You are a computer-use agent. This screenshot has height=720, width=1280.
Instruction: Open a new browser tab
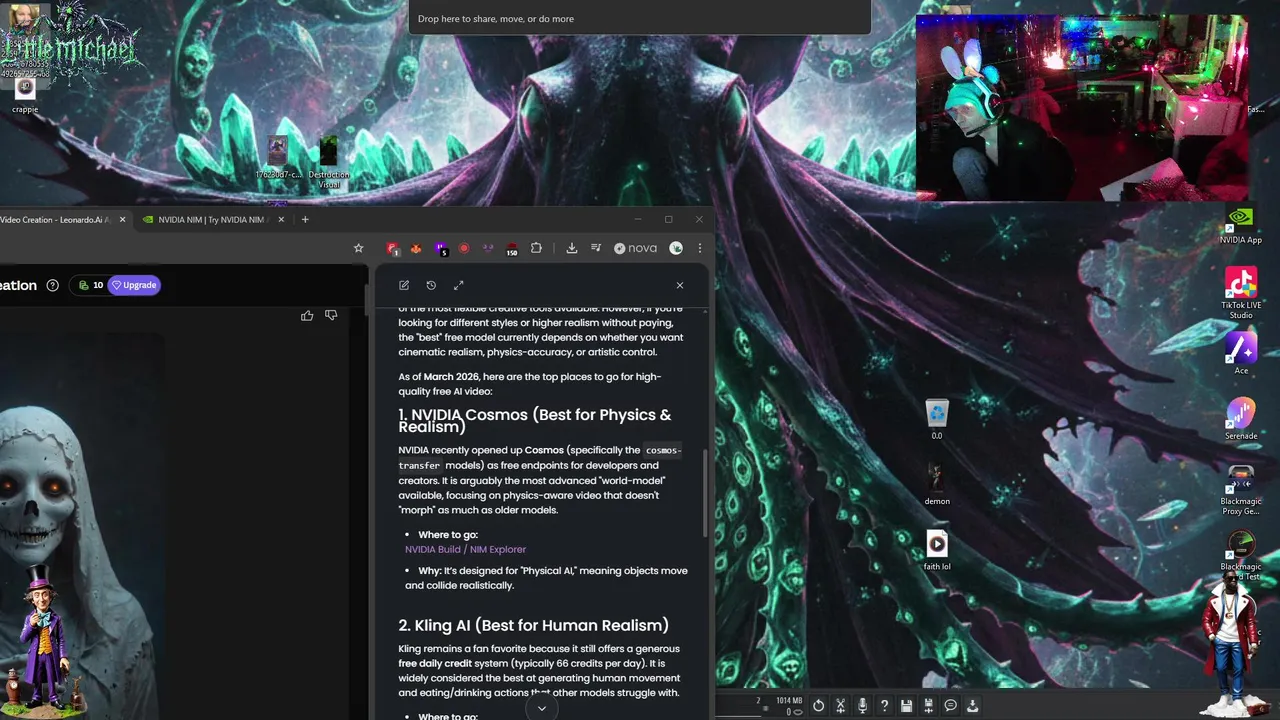point(305,219)
